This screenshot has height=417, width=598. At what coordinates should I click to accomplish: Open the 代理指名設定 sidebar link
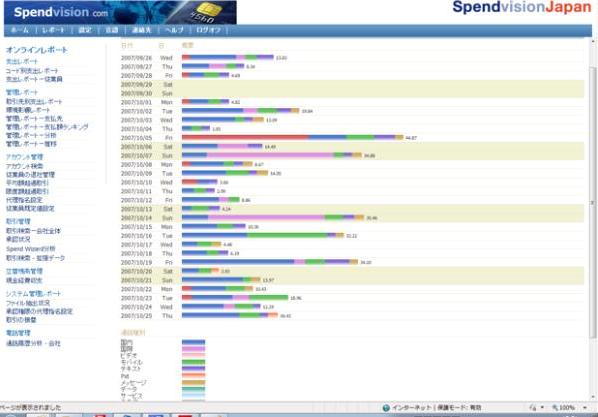point(24,200)
